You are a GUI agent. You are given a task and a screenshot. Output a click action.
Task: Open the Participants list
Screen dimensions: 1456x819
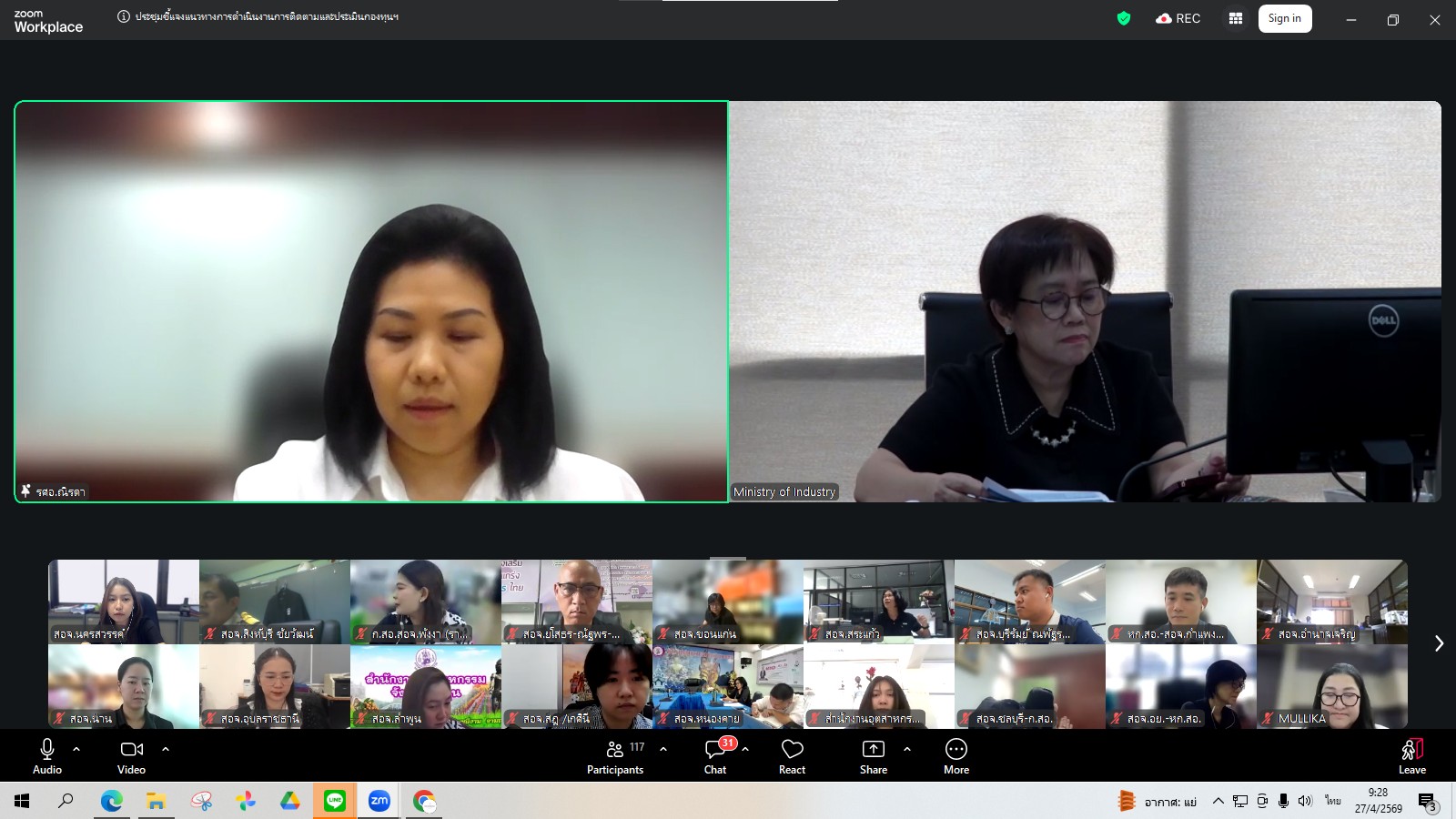pyautogui.click(x=615, y=756)
